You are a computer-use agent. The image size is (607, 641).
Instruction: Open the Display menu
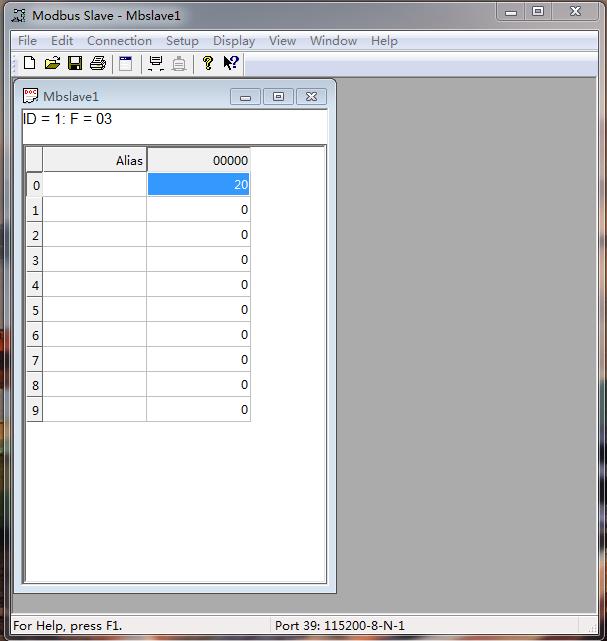pos(234,41)
